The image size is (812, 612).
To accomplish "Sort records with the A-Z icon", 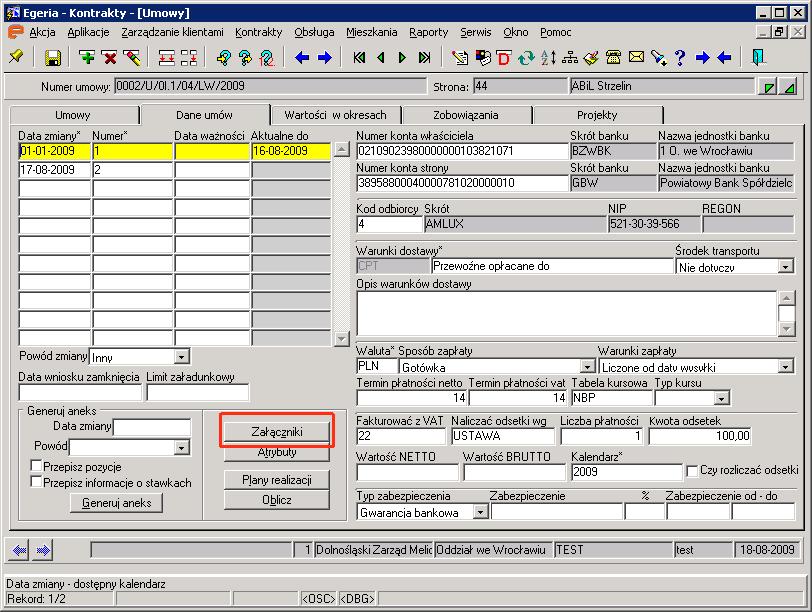I will [x=548, y=57].
